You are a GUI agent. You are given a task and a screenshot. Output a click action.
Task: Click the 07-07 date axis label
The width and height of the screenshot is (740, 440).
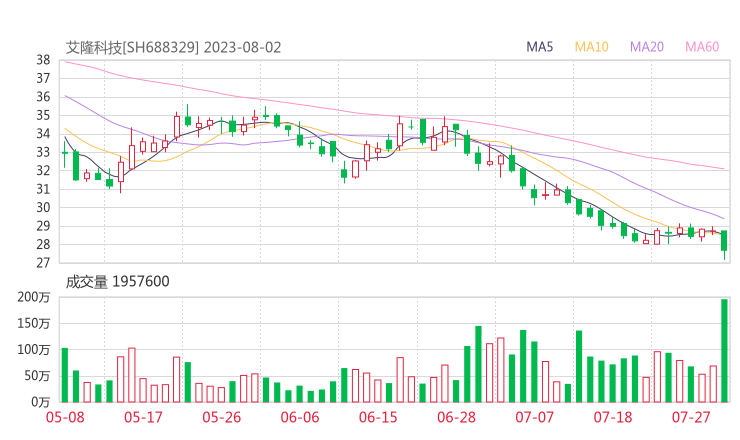534,417
